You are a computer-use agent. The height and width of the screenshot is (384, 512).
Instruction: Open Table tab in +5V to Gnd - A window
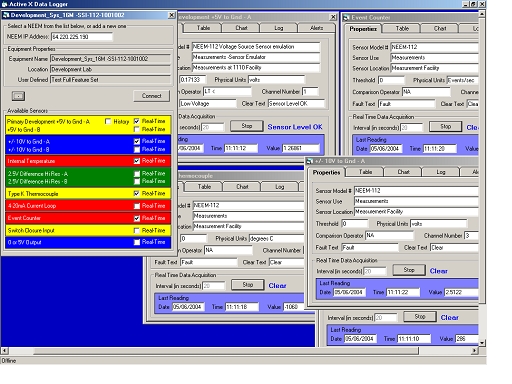pos(203,28)
